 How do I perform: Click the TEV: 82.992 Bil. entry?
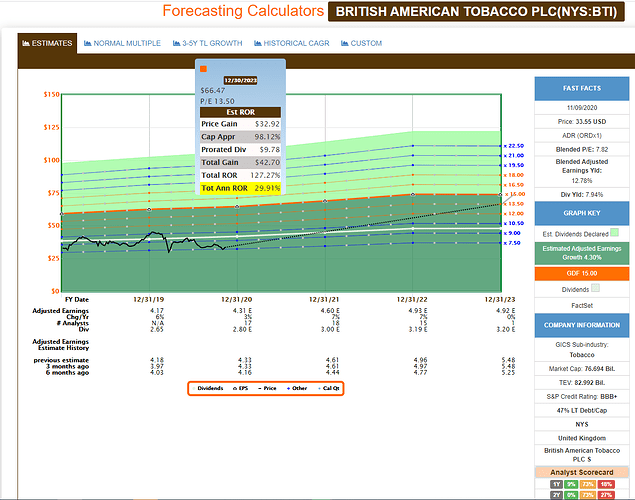click(582, 383)
